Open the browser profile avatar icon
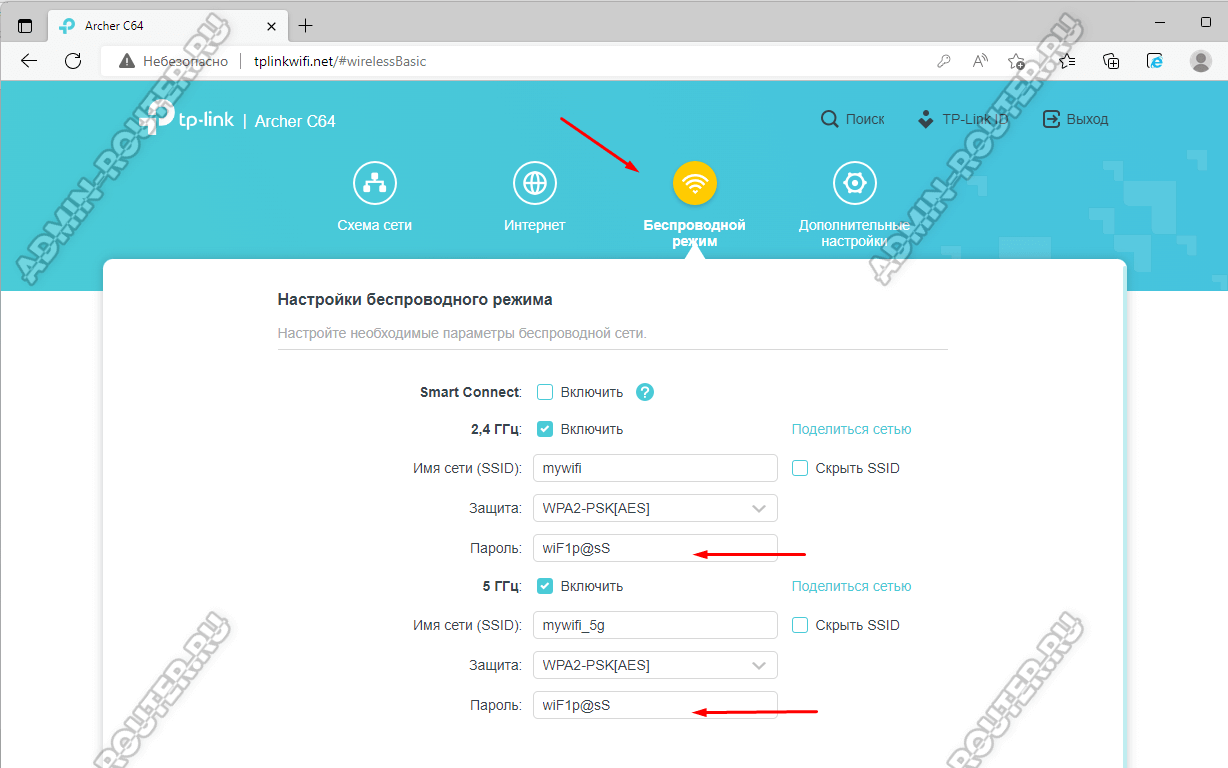 coord(1201,61)
